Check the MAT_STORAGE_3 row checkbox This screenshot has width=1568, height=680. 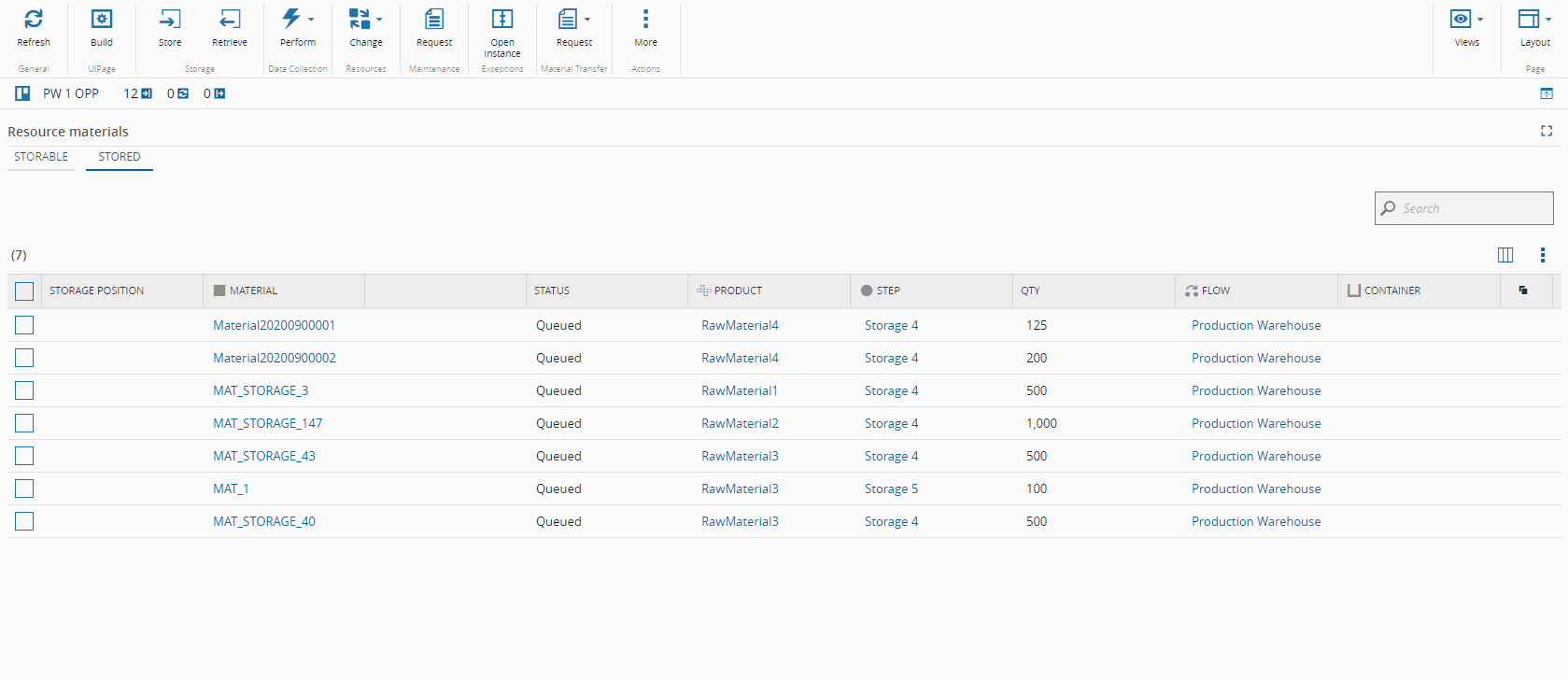24,390
